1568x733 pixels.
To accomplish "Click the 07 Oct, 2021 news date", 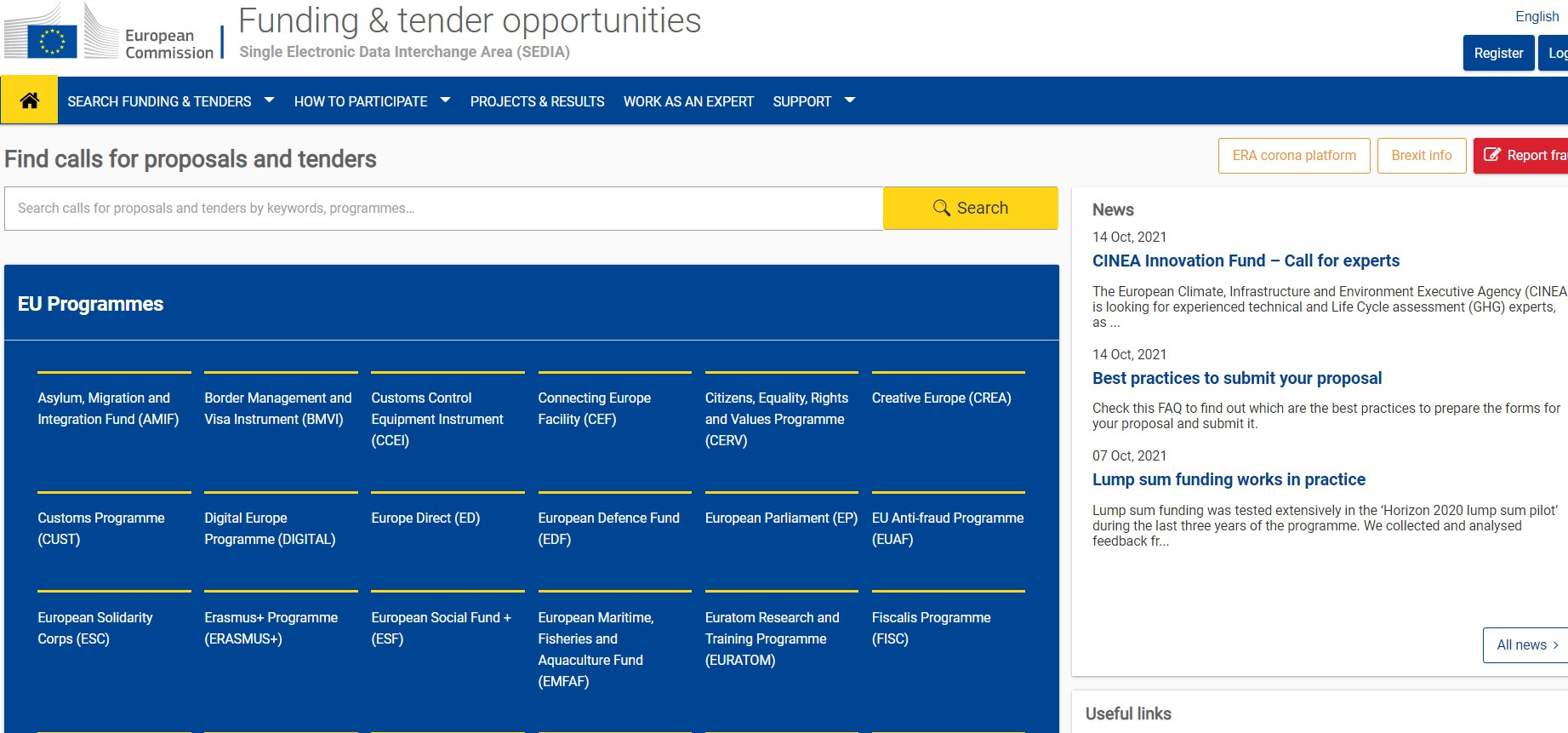I will [x=1129, y=455].
